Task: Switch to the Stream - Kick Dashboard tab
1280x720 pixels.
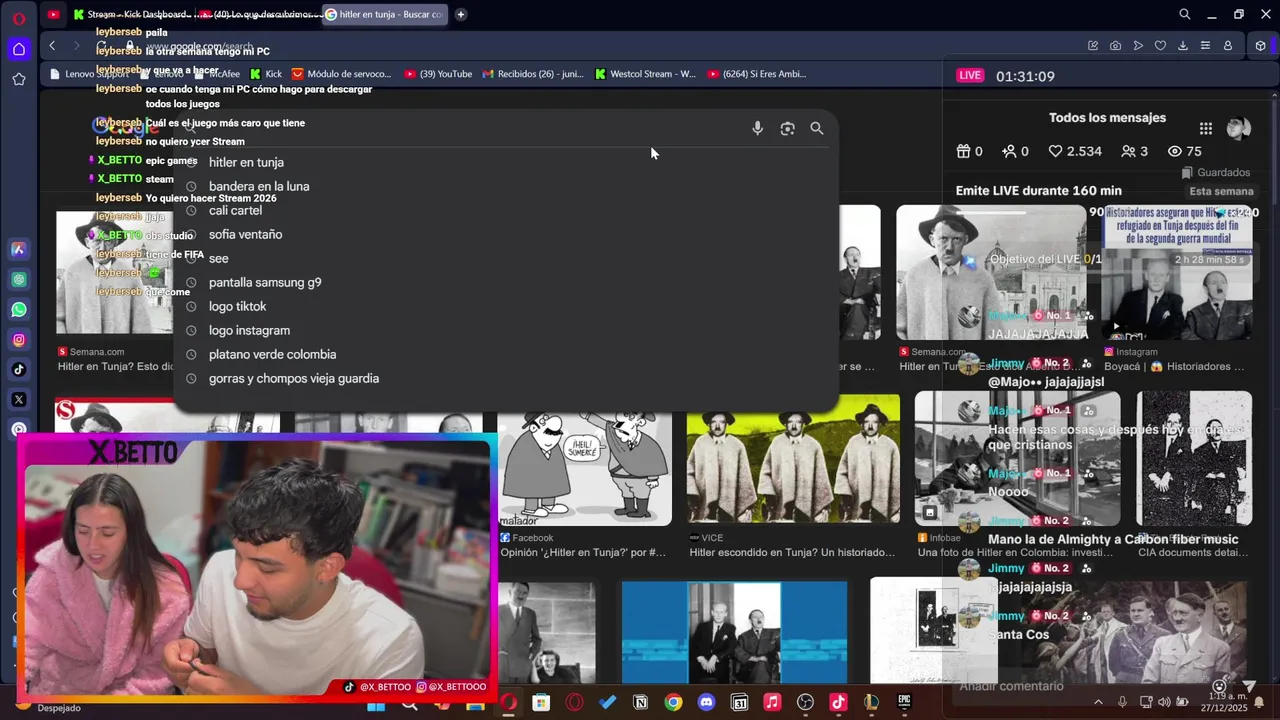Action: [130, 14]
